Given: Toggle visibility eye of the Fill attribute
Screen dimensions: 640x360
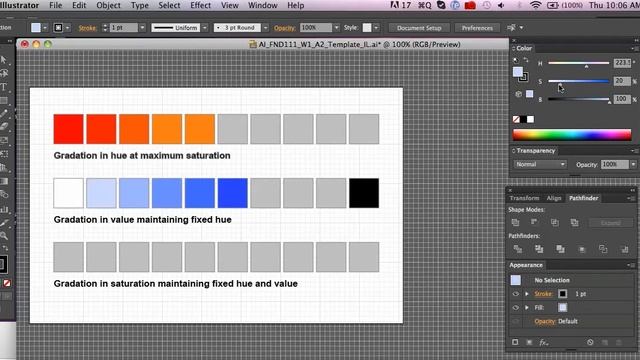Looking at the screenshot, I should pyautogui.click(x=516, y=307).
